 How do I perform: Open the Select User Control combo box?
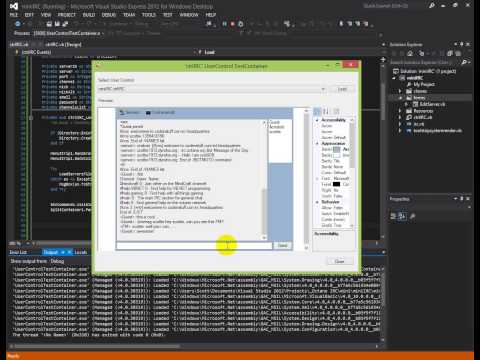(212, 89)
